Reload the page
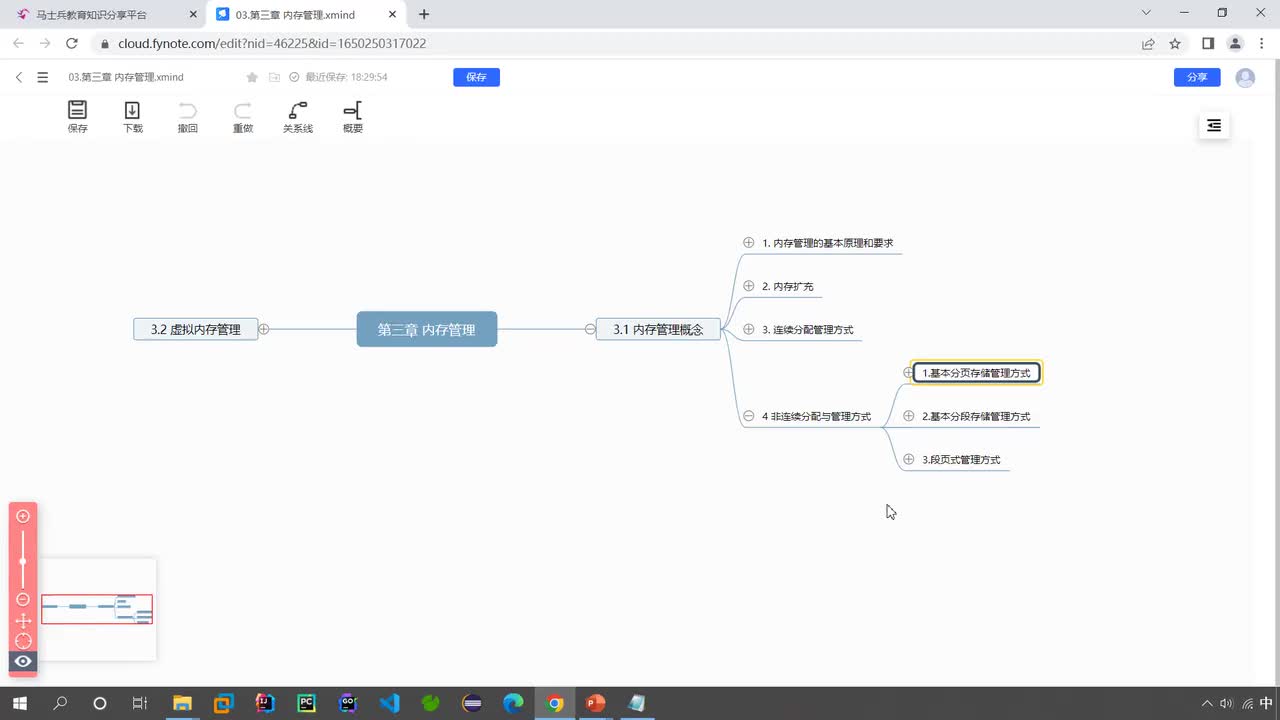Viewport: 1280px width, 720px height. click(72, 44)
